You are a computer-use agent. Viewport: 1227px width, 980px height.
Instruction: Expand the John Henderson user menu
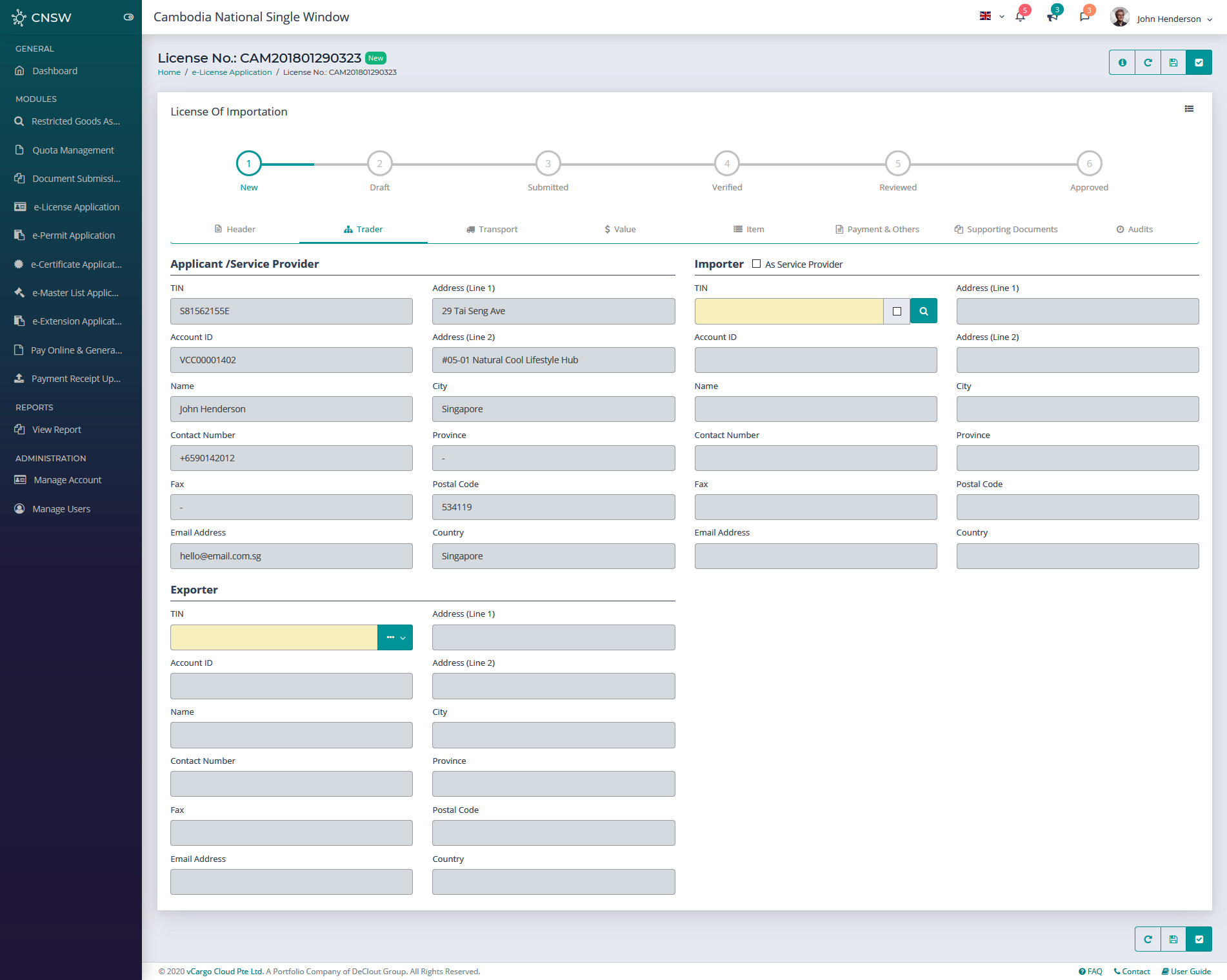point(1168,19)
